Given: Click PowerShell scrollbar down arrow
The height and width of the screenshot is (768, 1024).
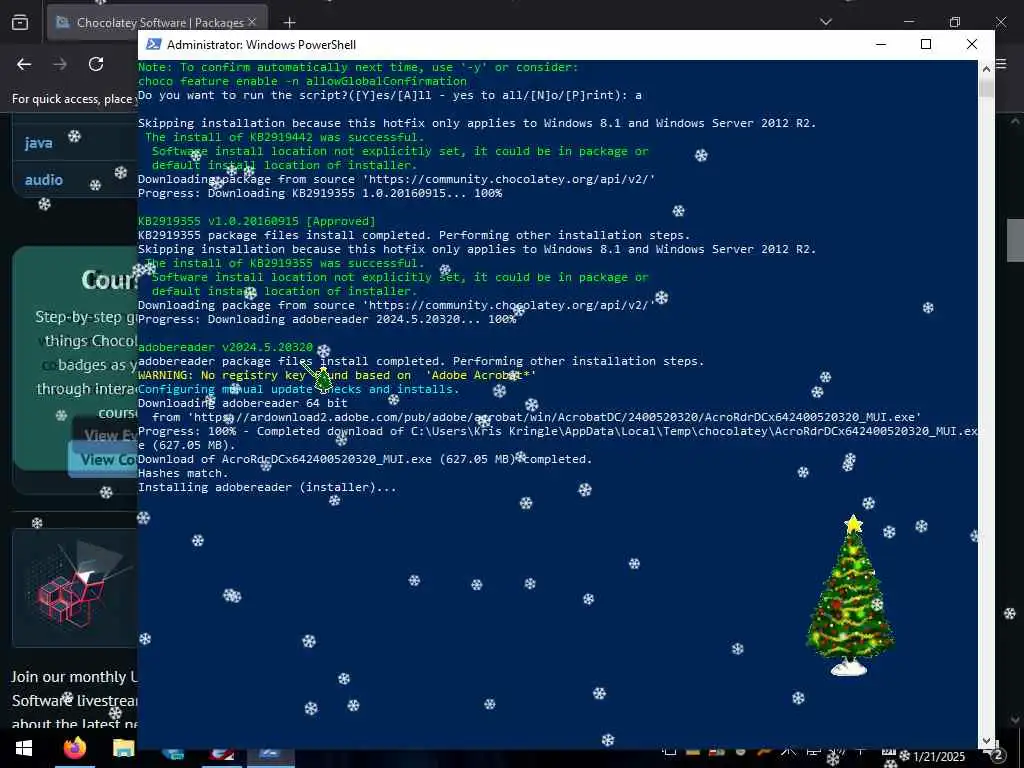Looking at the screenshot, I should (986, 741).
